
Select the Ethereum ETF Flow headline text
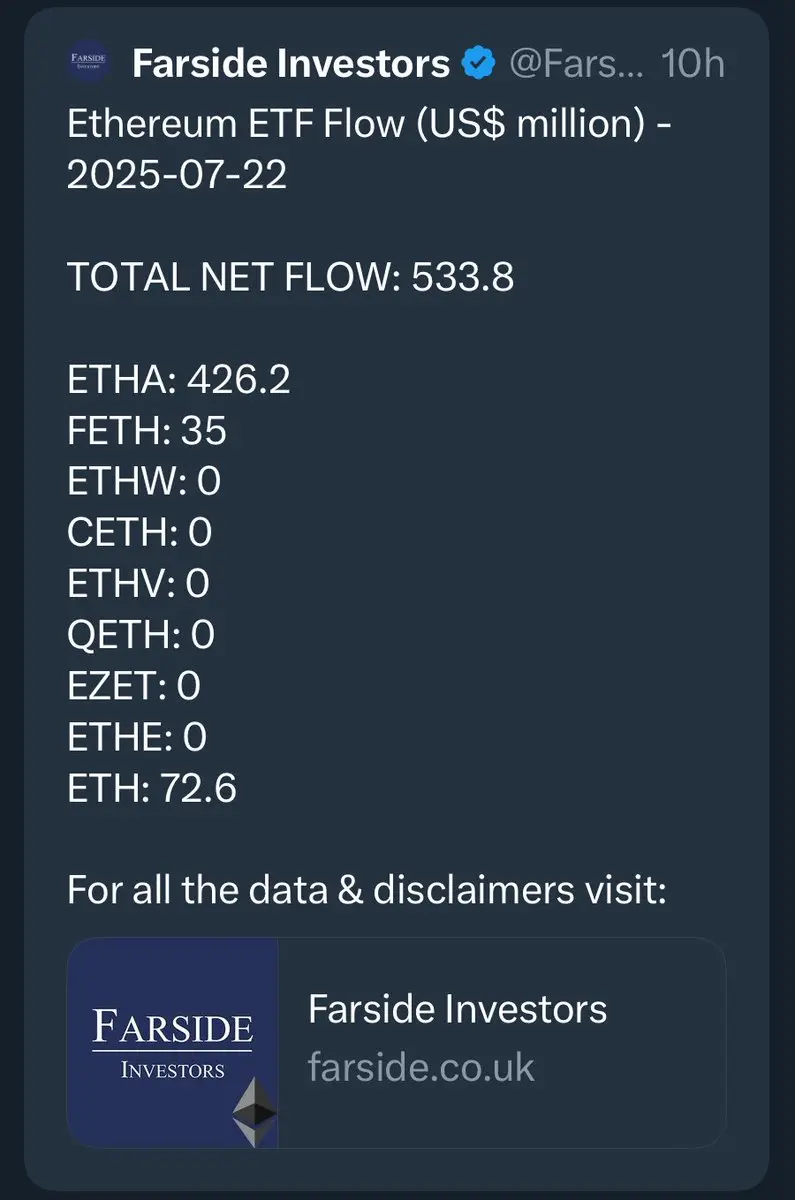(x=366, y=125)
